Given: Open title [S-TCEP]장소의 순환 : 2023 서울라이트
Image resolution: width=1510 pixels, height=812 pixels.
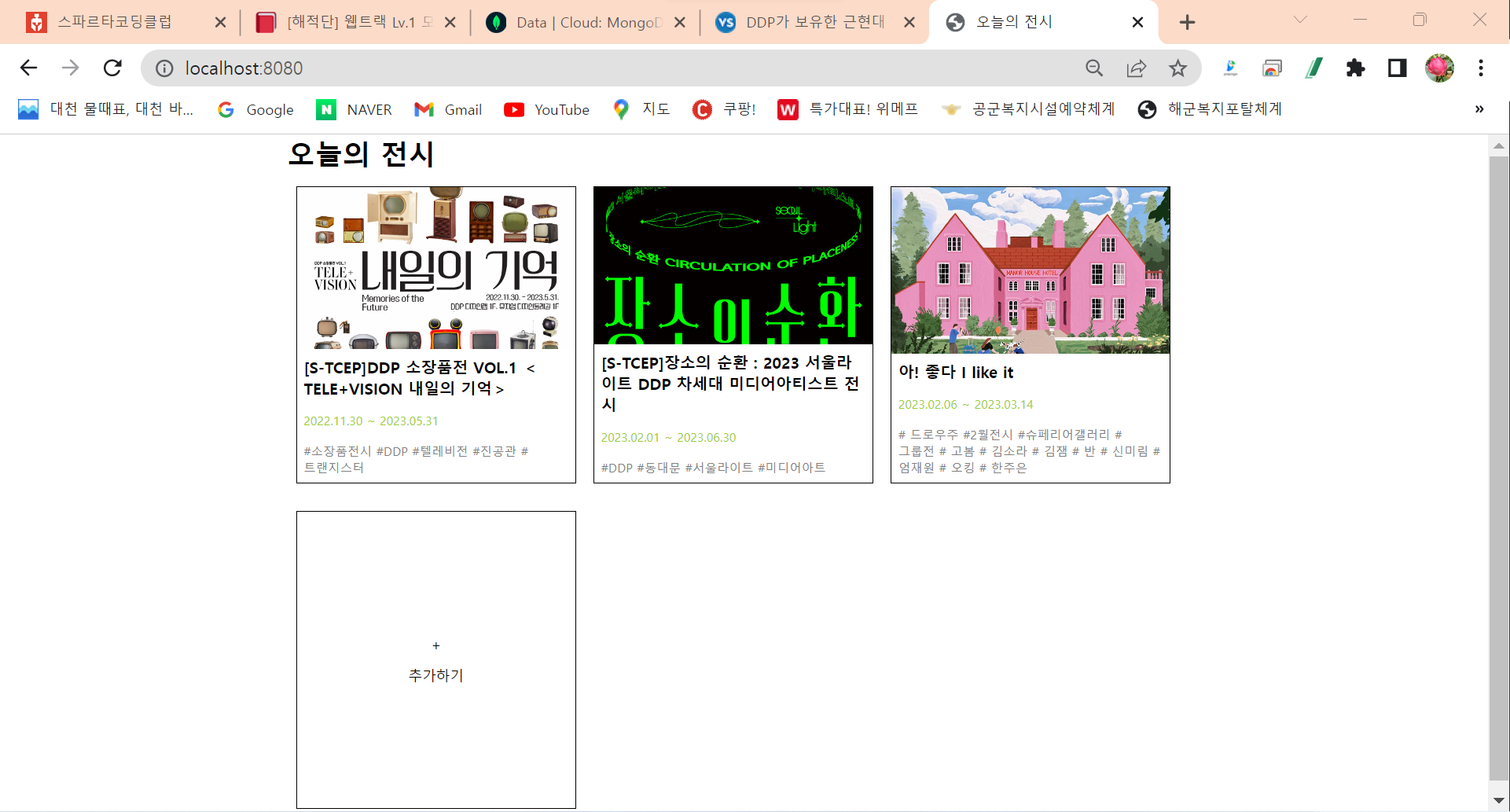Looking at the screenshot, I should click(730, 384).
